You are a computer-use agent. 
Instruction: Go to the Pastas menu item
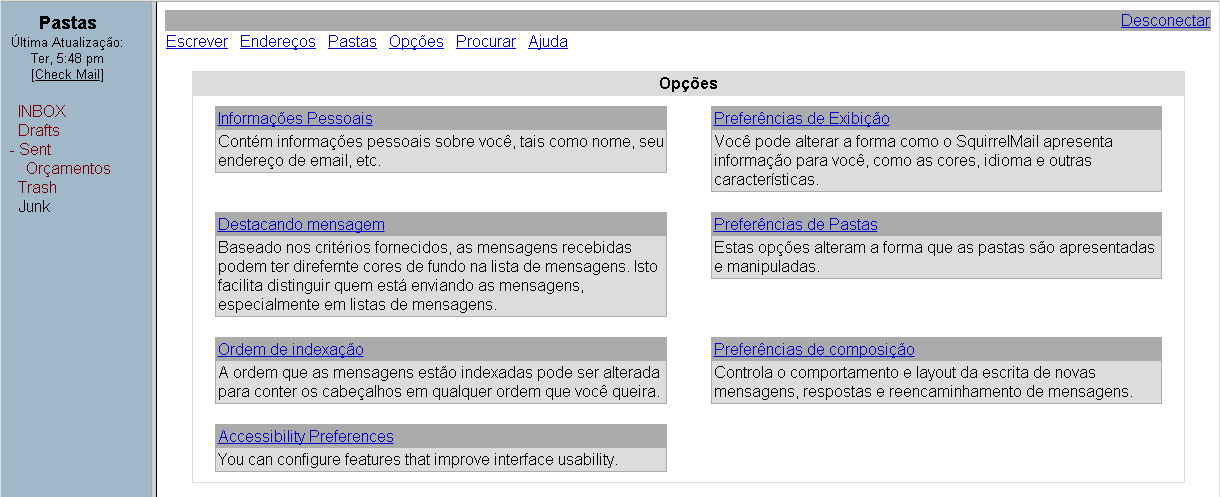point(352,42)
